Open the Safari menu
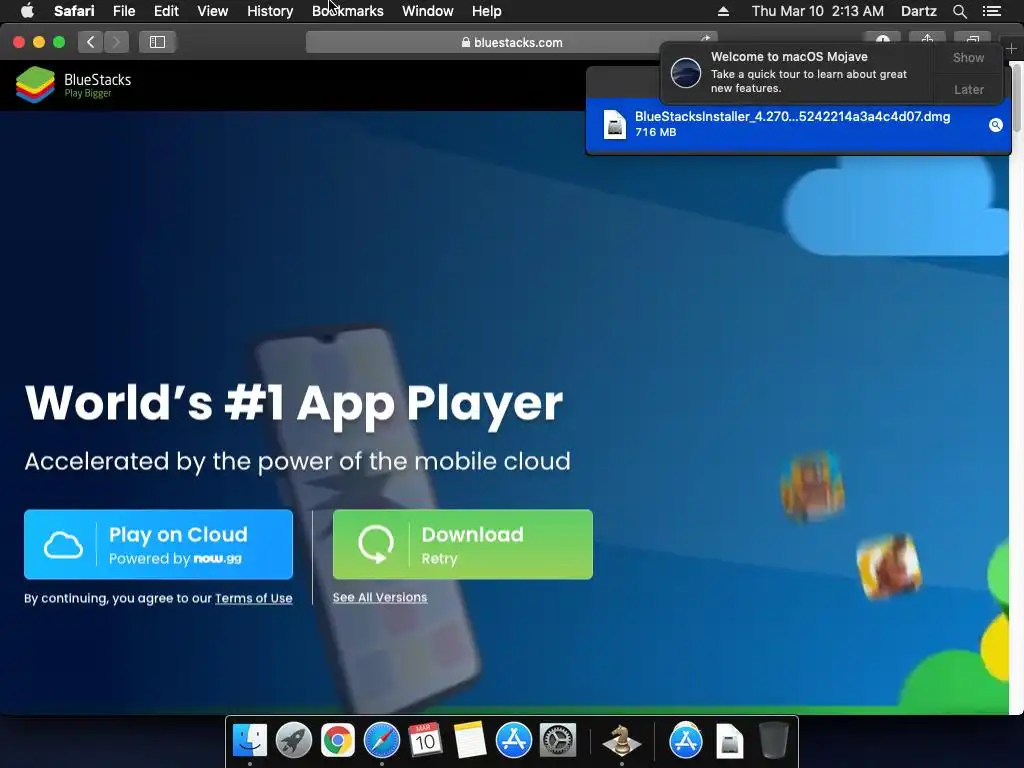The width and height of the screenshot is (1024, 768). tap(74, 11)
